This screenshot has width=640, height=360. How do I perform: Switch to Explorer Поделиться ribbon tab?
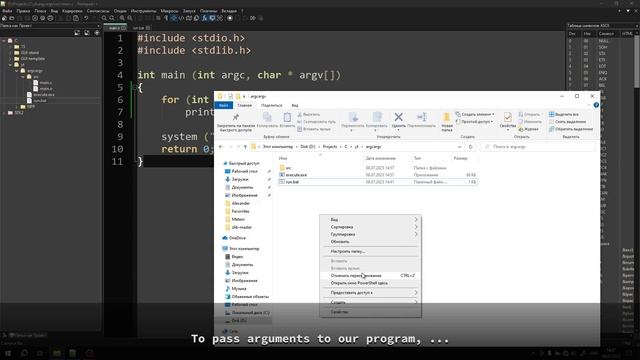(x=271, y=105)
